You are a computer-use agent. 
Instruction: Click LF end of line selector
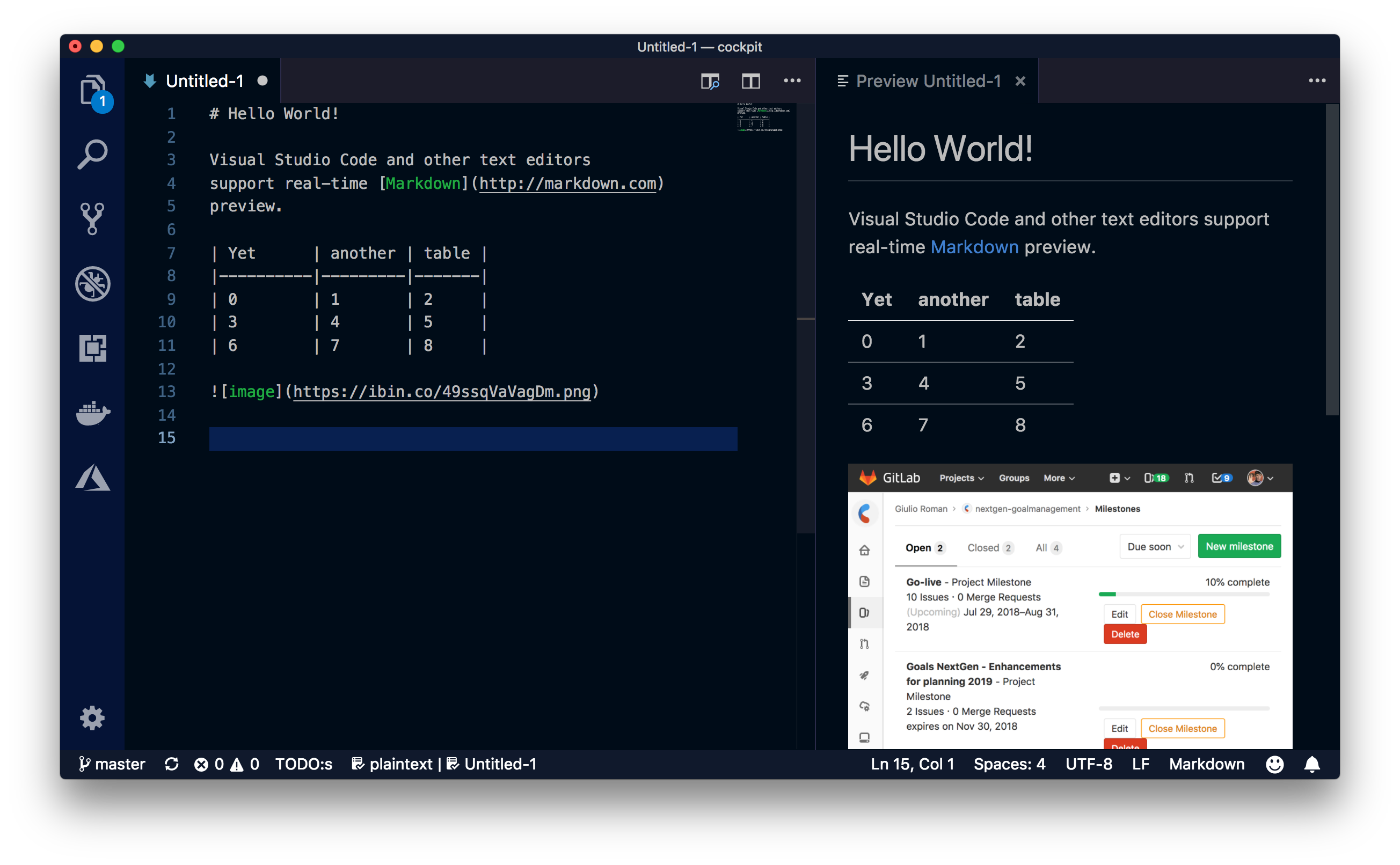(1140, 764)
